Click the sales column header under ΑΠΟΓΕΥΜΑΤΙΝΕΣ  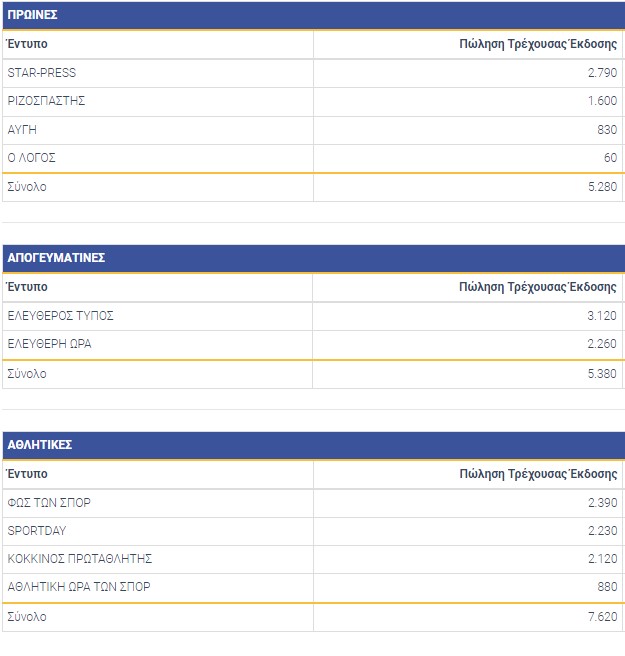pos(538,287)
